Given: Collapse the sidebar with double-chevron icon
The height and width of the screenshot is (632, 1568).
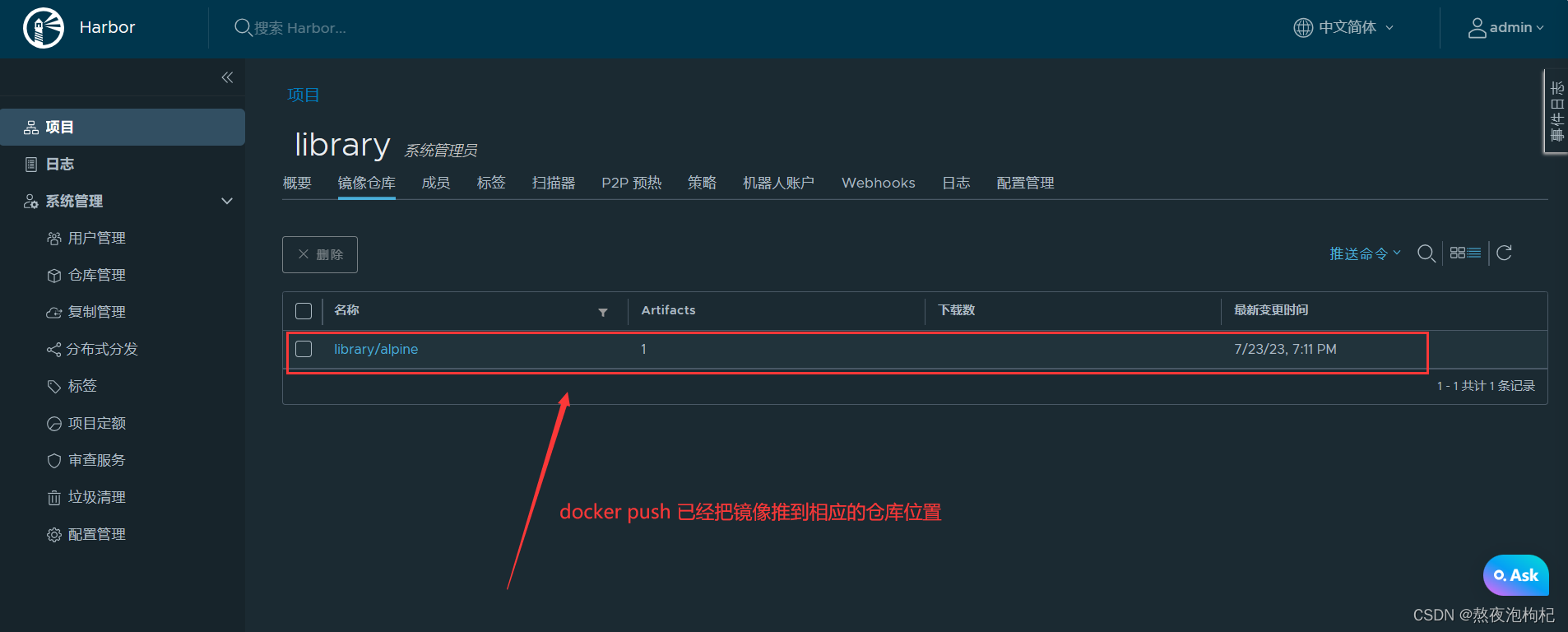Looking at the screenshot, I should (227, 77).
